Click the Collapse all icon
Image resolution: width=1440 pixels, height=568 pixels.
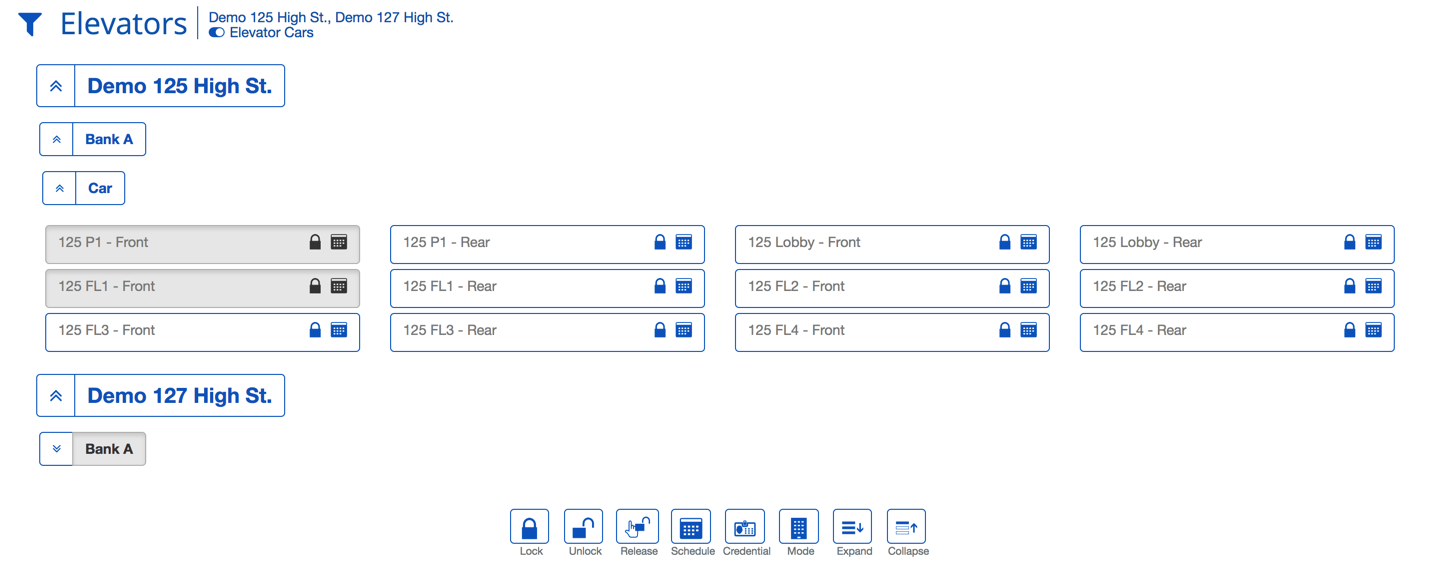tap(907, 527)
